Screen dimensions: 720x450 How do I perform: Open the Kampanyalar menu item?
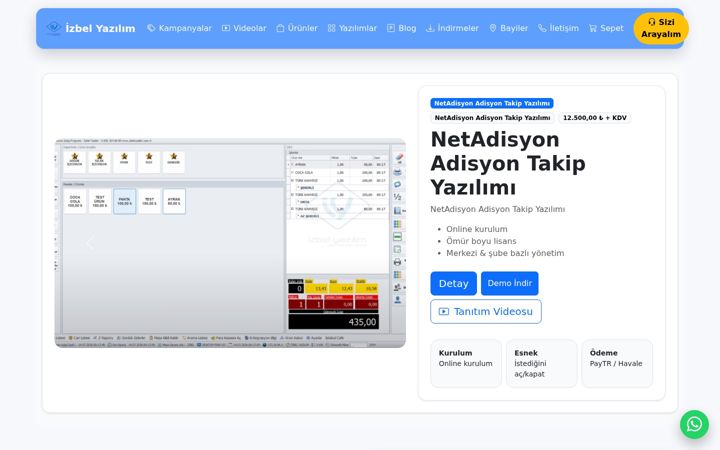(x=179, y=28)
